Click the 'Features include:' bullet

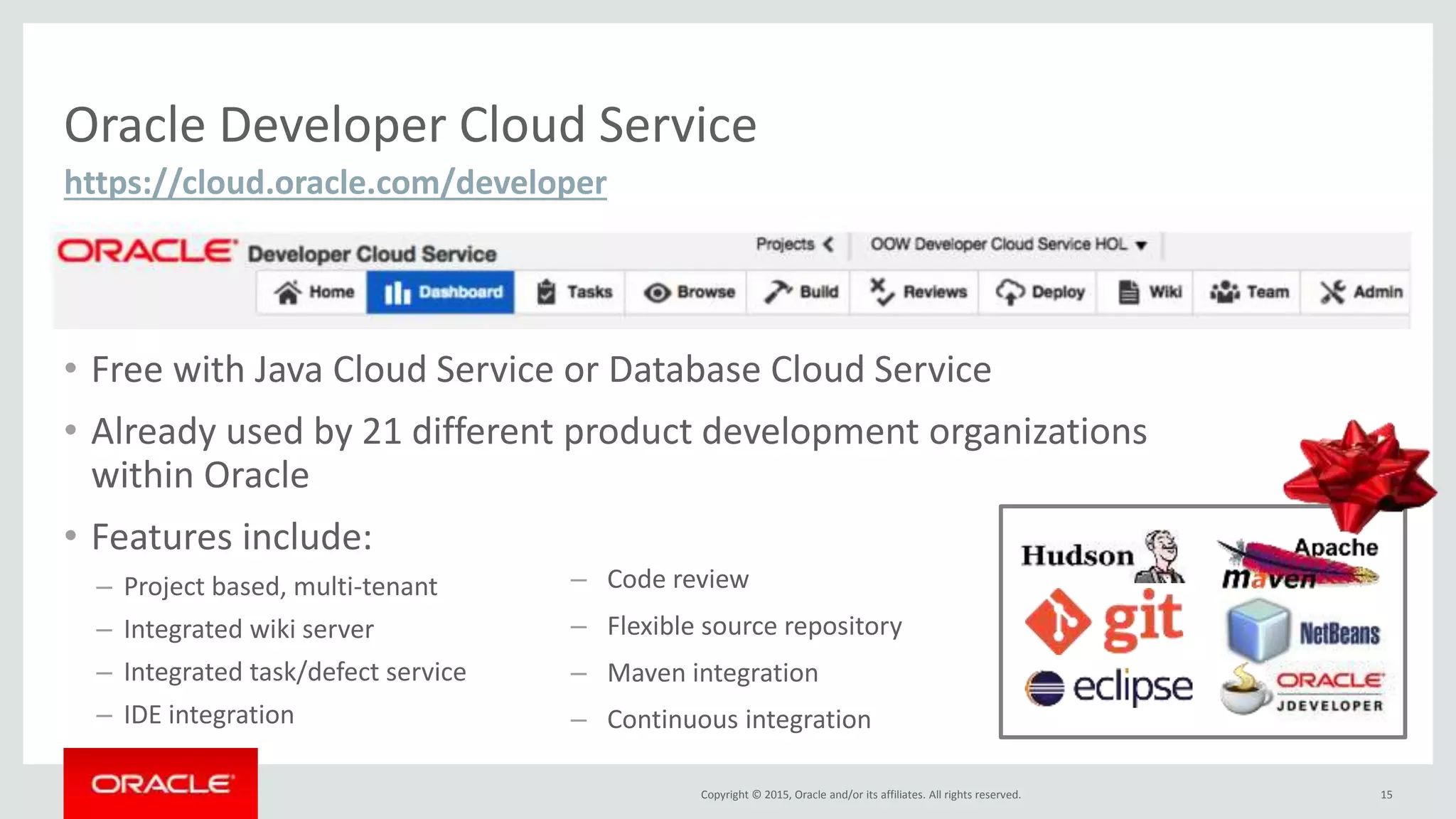click(232, 537)
